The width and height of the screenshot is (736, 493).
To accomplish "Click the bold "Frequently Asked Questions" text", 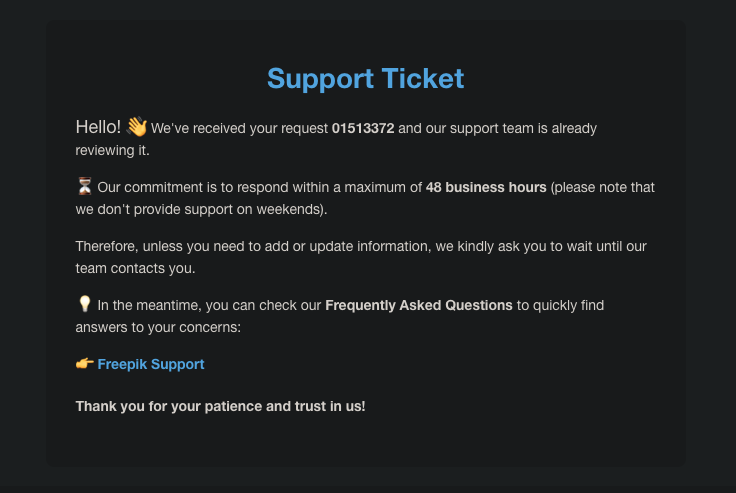I will pyautogui.click(x=419, y=305).
